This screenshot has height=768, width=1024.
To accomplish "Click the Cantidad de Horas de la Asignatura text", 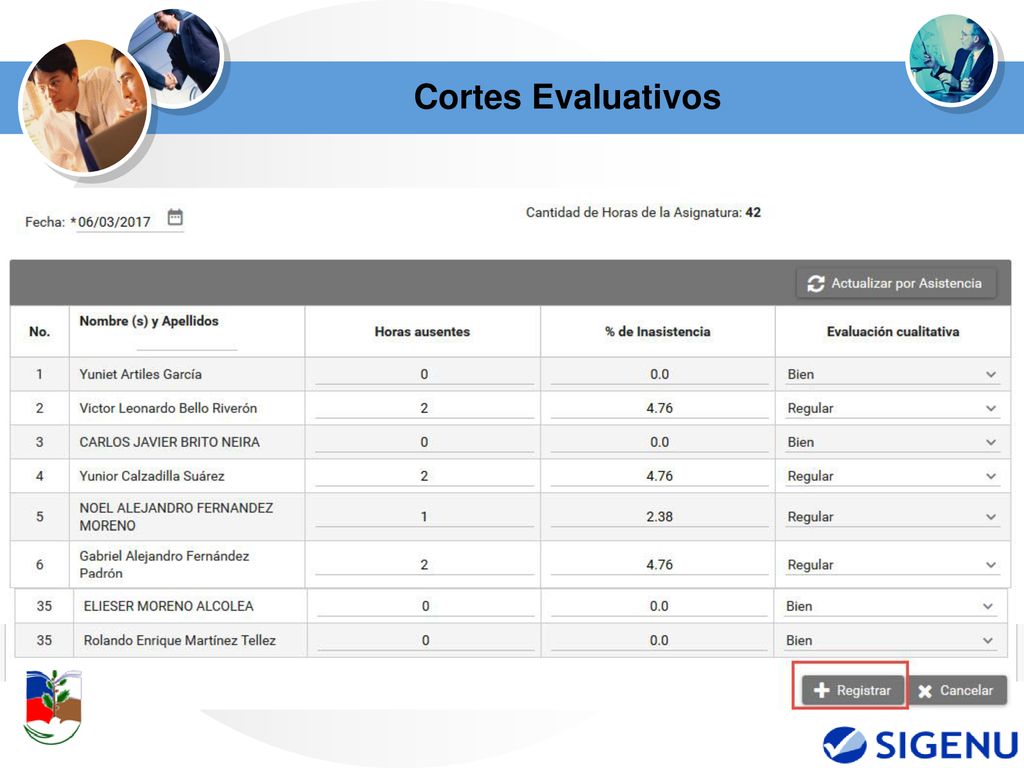I will point(643,212).
